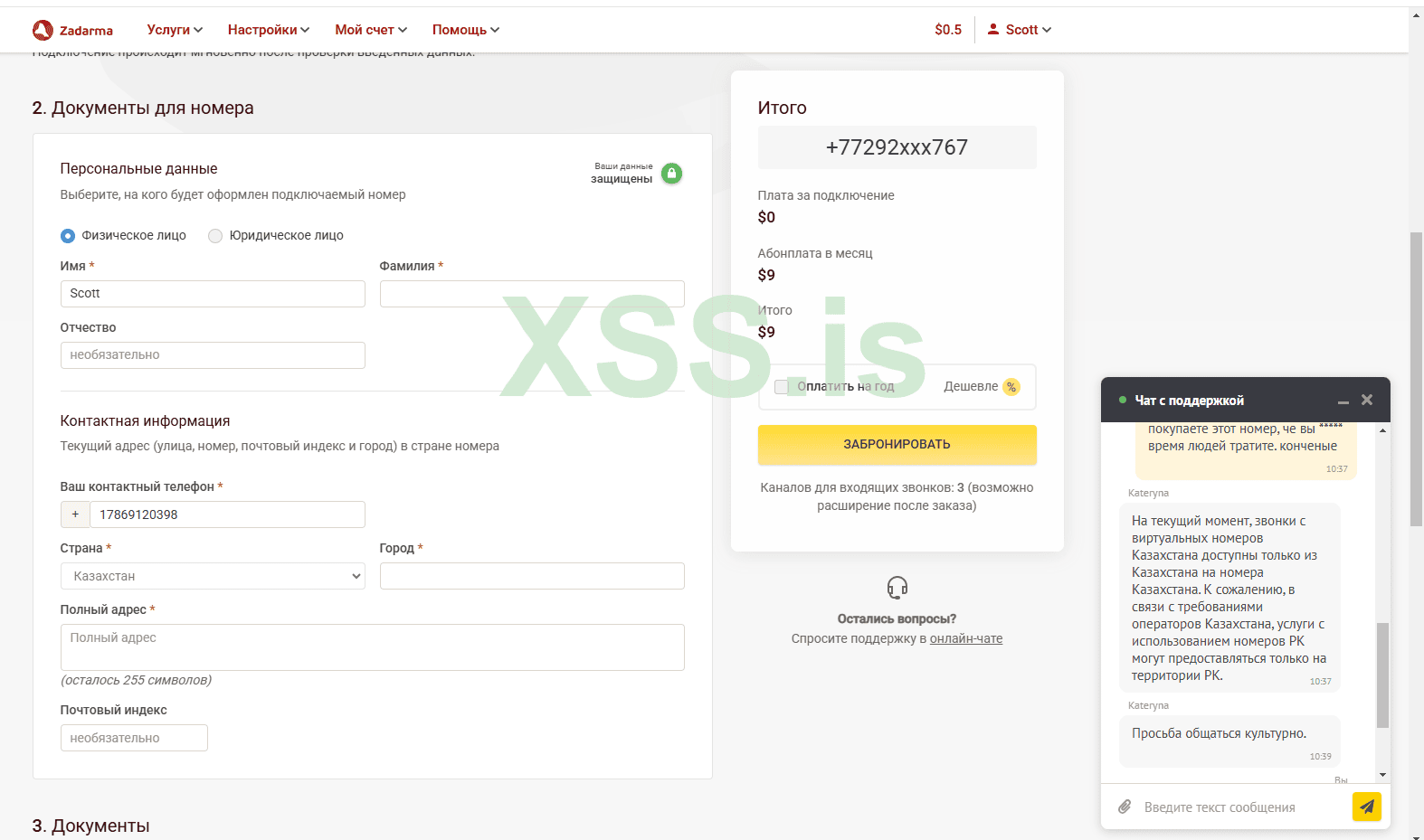1424x840 pixels.
Task: Click the 2. Документы для номера heading
Action: pos(143,108)
